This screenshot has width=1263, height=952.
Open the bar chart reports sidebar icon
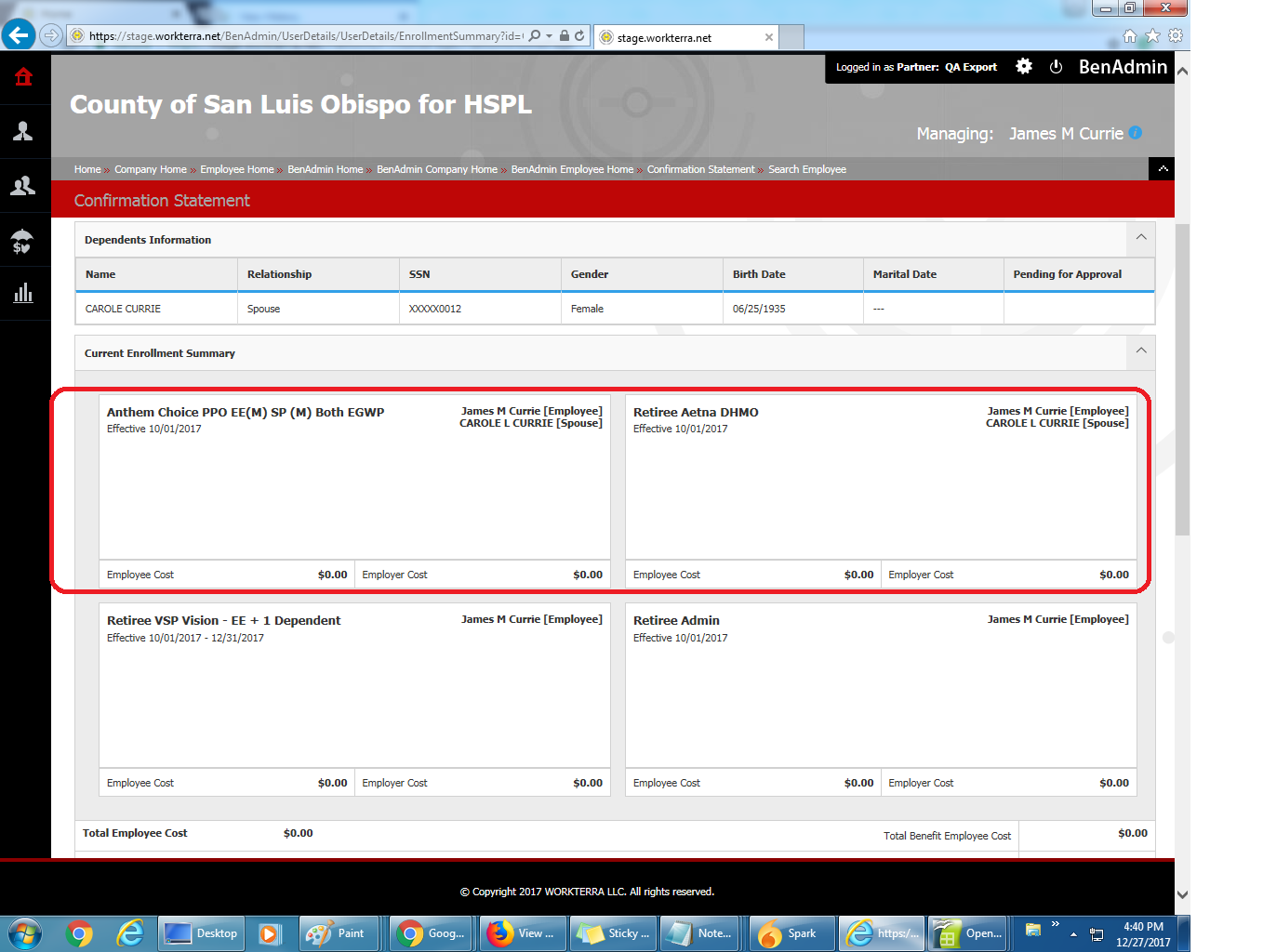click(x=23, y=294)
